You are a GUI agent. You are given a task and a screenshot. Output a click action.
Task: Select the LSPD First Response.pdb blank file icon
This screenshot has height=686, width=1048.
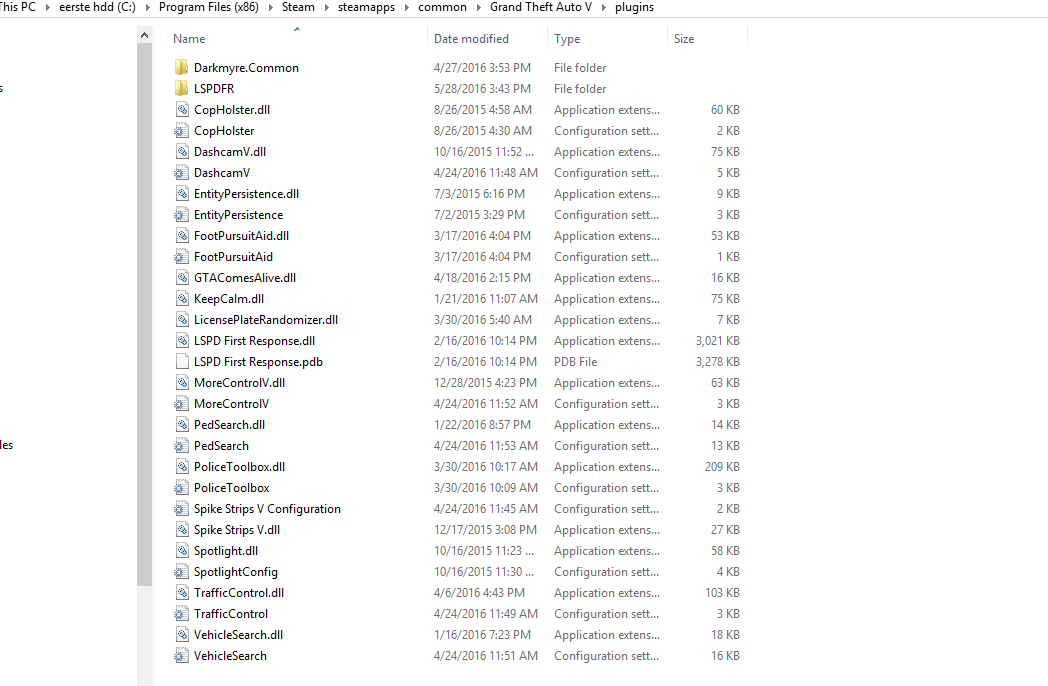(x=181, y=362)
